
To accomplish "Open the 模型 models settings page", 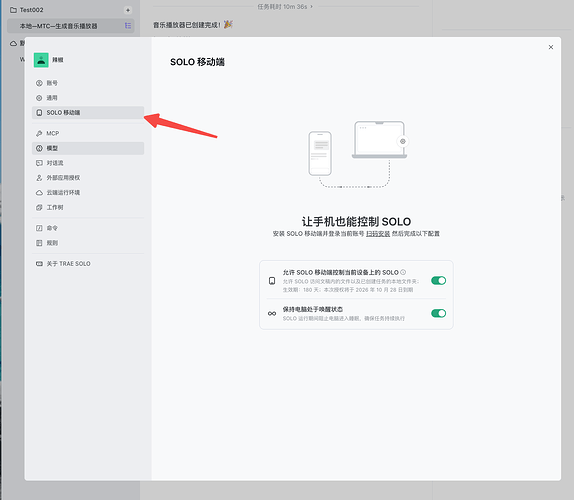I will tap(88, 148).
